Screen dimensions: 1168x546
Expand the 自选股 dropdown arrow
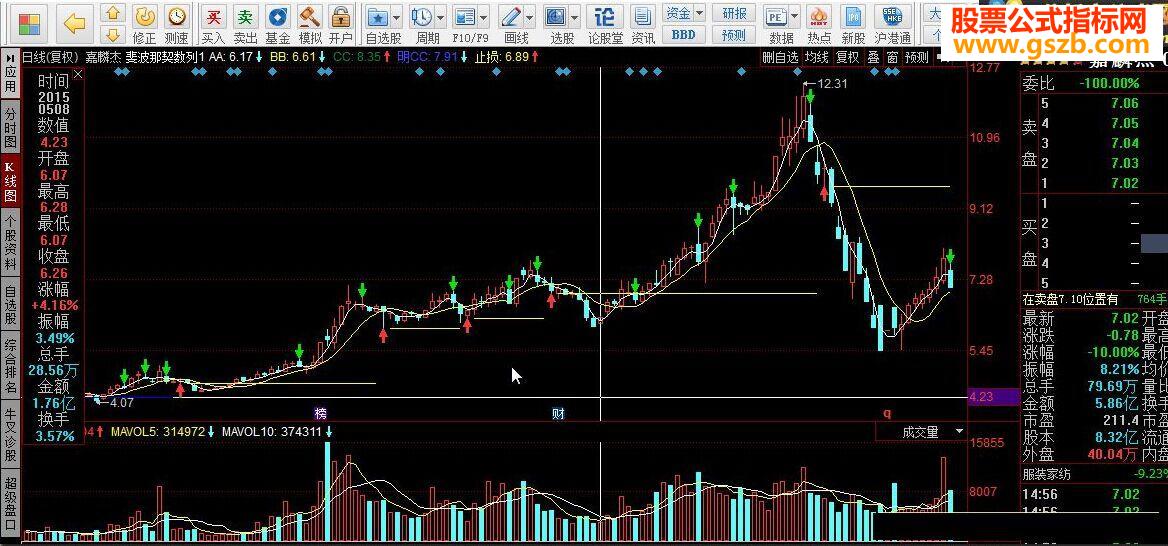click(x=396, y=16)
